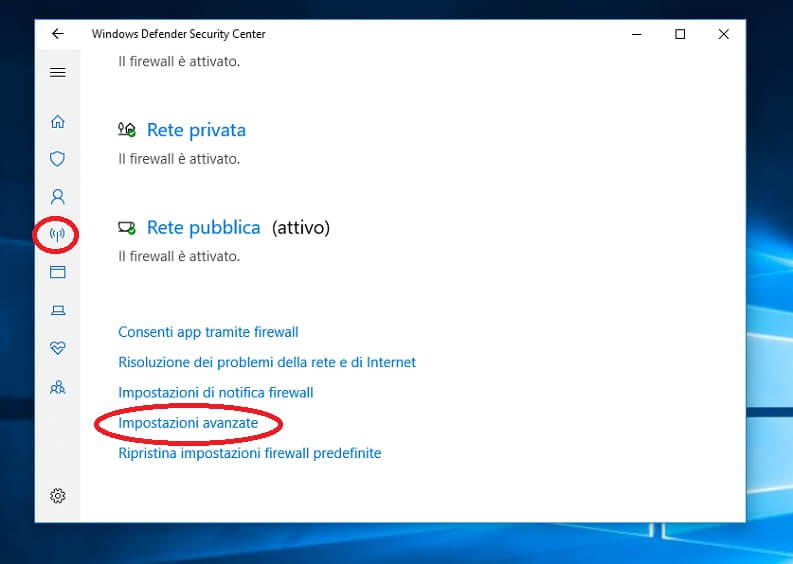Open Risoluzione dei problemi della rete e di Internet

267,362
